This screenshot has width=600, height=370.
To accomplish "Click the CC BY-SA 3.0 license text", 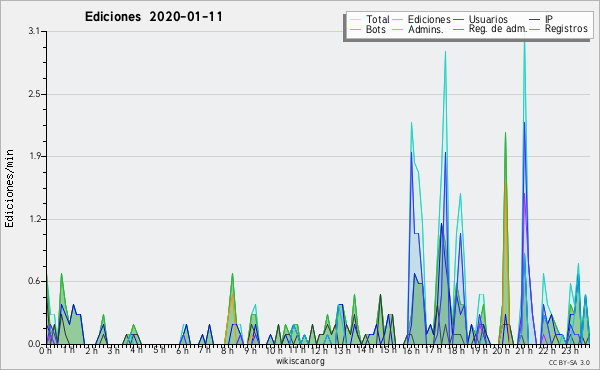I will tap(569, 362).
